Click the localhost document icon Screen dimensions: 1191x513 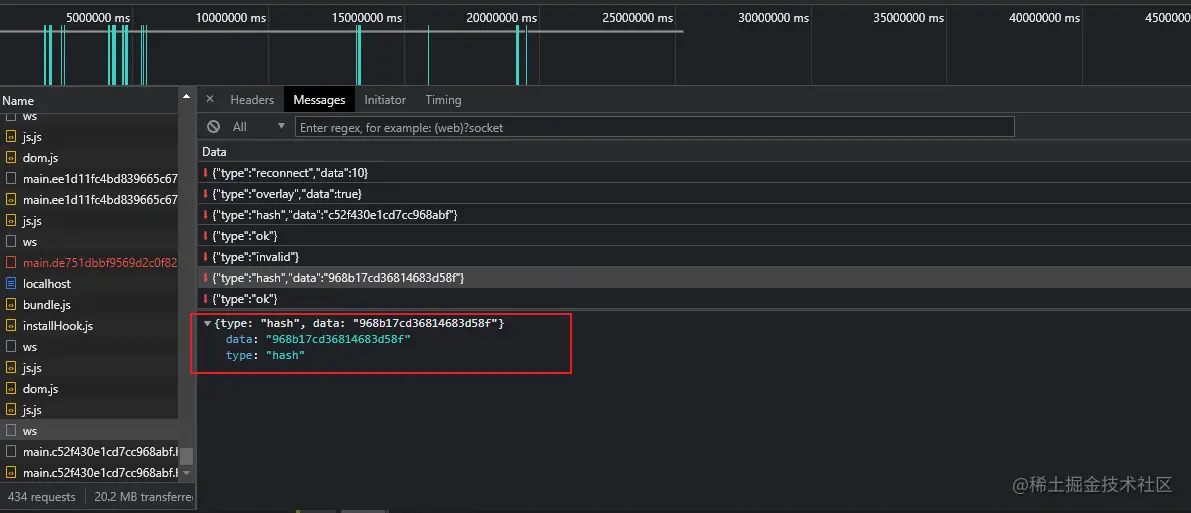point(11,283)
